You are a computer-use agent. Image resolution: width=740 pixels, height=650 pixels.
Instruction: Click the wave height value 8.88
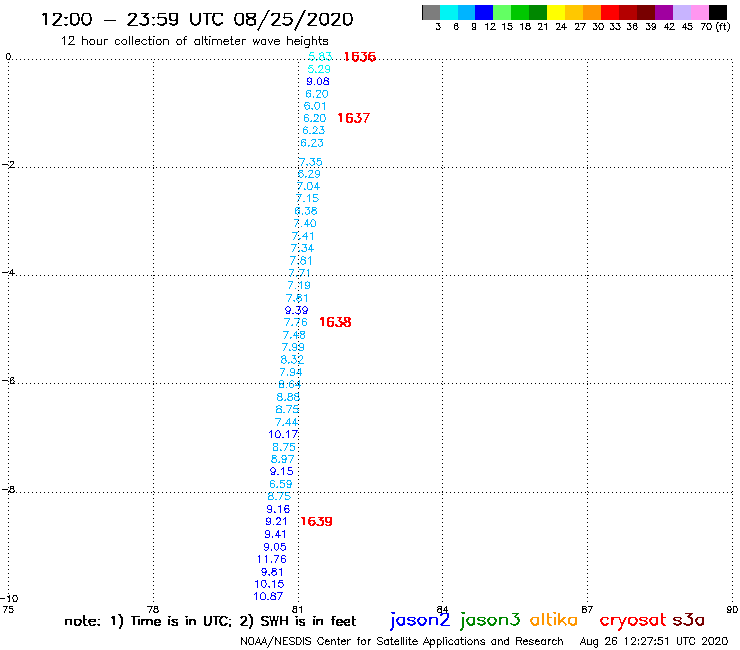click(288, 397)
